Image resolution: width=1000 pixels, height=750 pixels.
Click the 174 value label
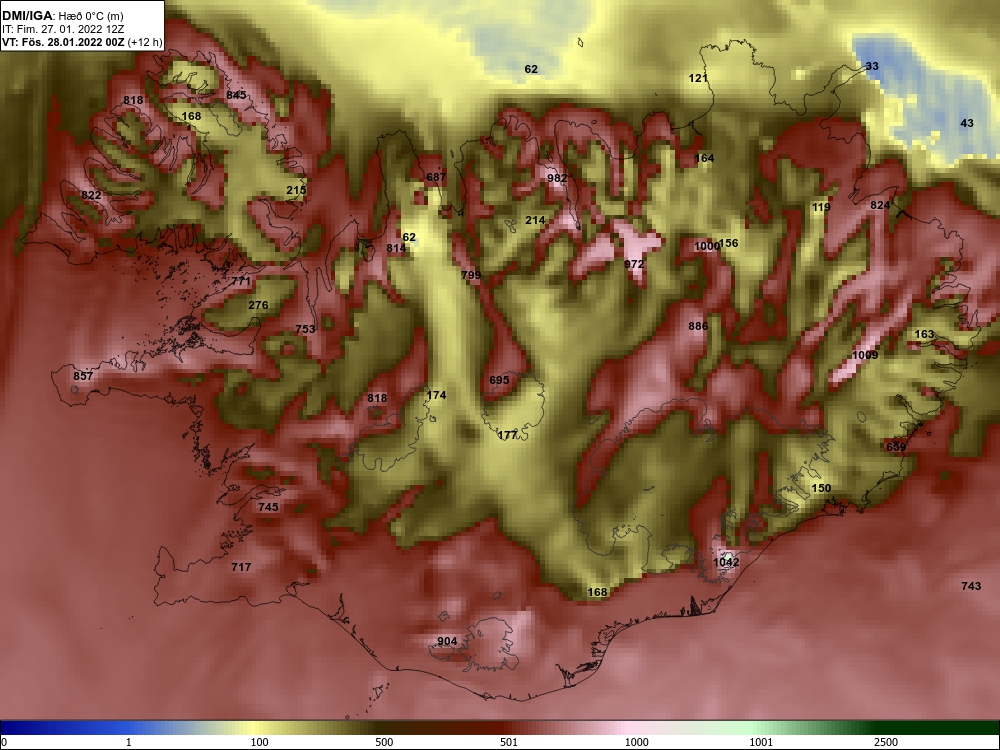click(436, 395)
